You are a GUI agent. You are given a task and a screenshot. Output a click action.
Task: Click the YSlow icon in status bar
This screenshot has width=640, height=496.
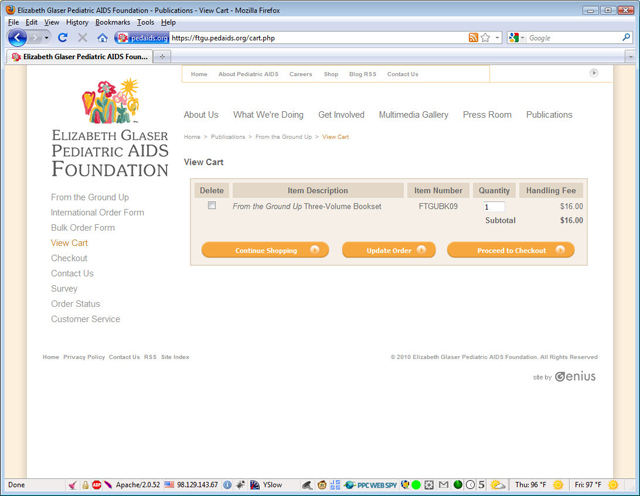tap(255, 485)
